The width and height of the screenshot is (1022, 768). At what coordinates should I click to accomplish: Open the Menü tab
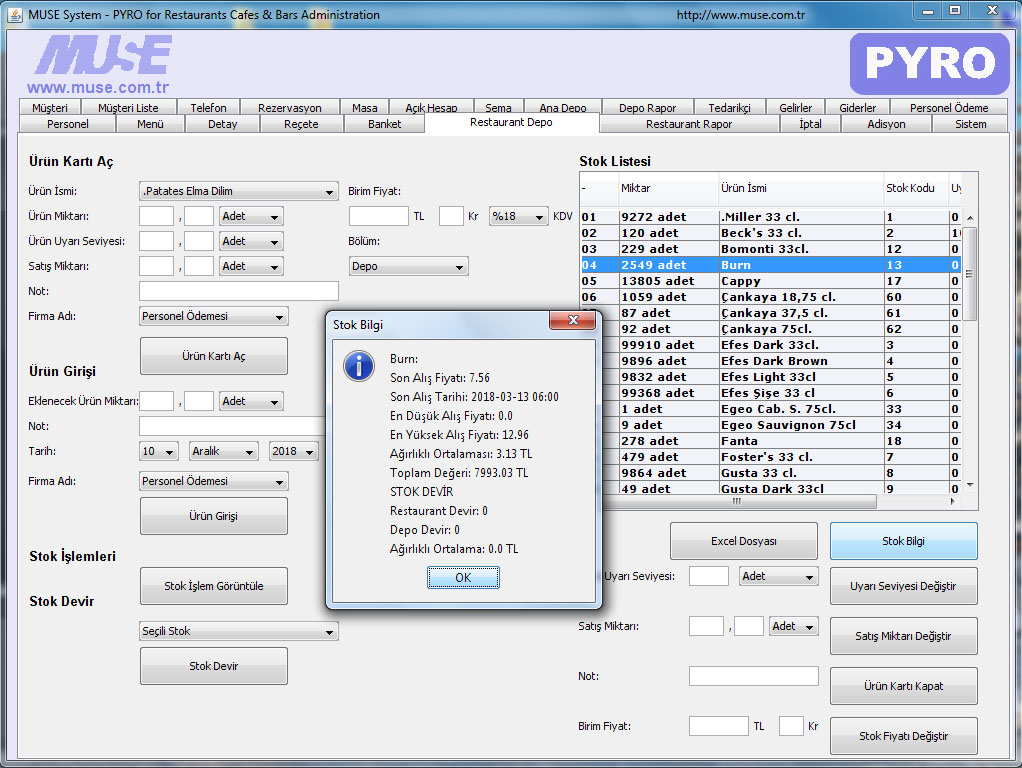pos(151,124)
